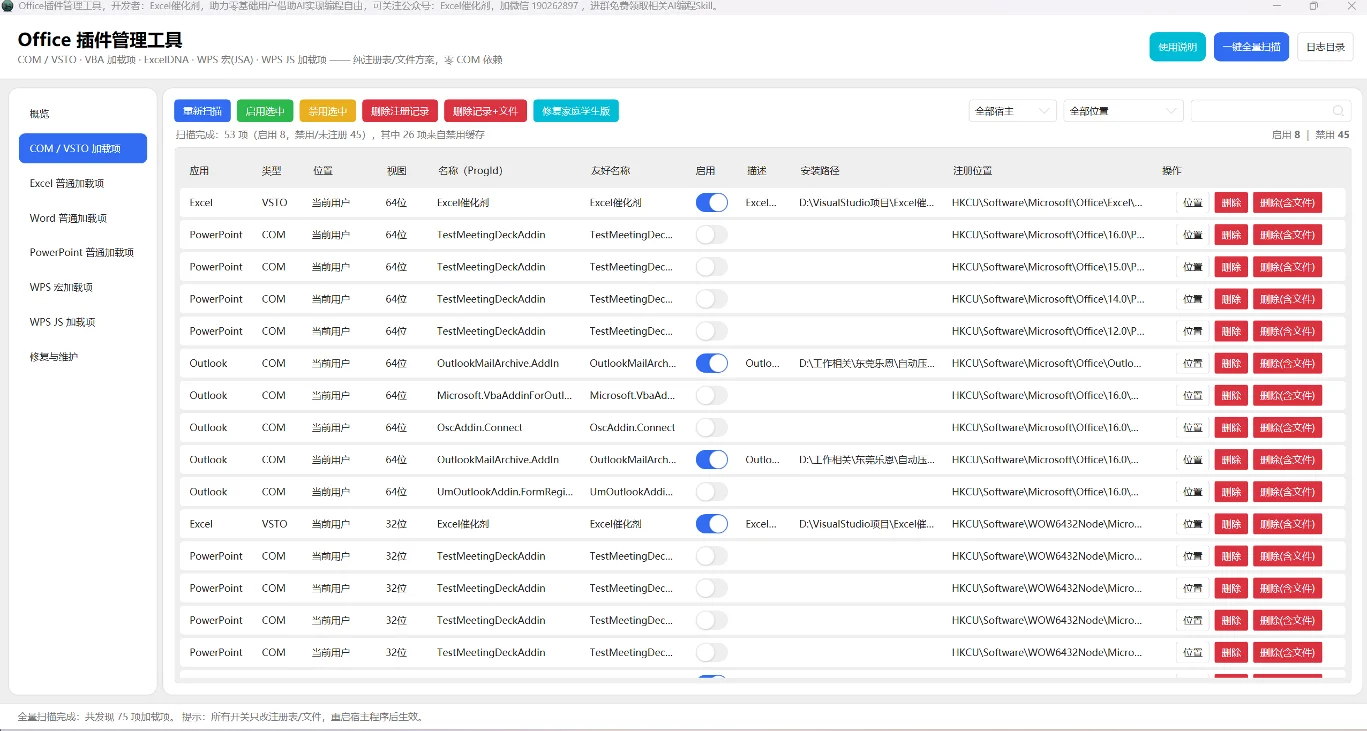Go to Word 普通加载项 sidebar section
1367x731 pixels.
tap(83, 218)
